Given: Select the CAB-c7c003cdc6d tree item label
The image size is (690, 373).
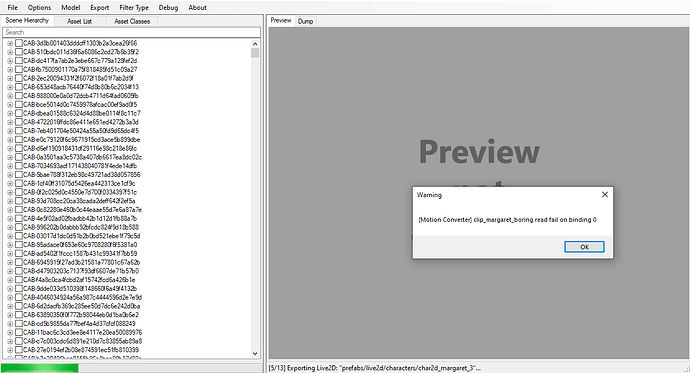Looking at the screenshot, I should click(82, 341).
